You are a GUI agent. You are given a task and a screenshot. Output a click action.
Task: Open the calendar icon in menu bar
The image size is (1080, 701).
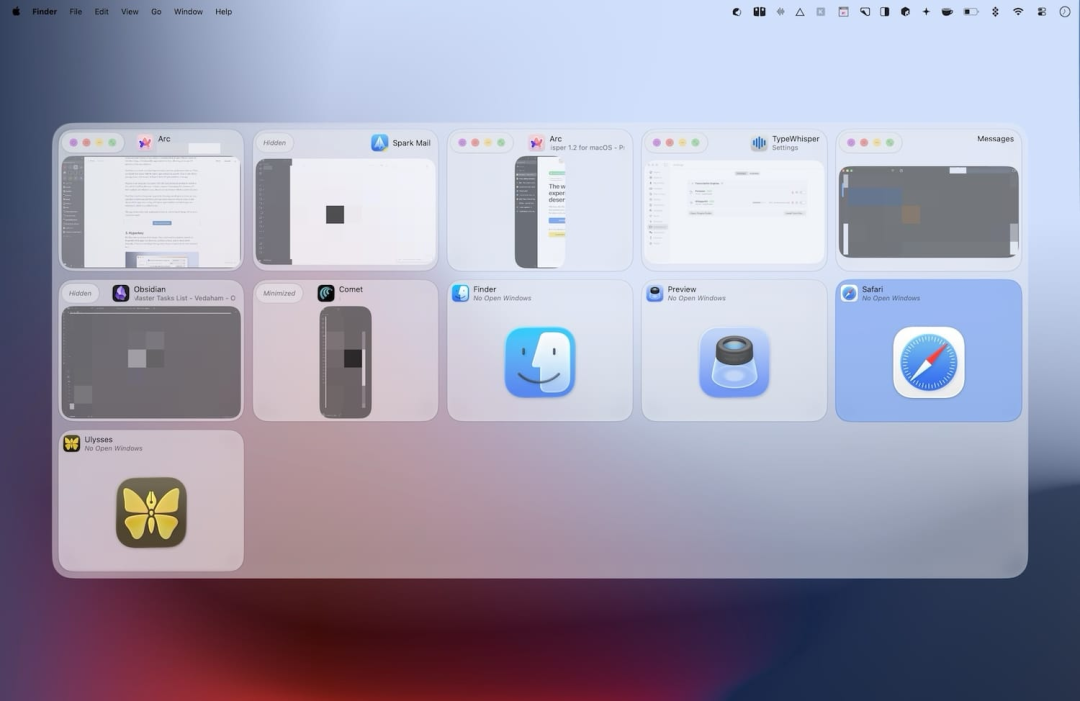(843, 12)
